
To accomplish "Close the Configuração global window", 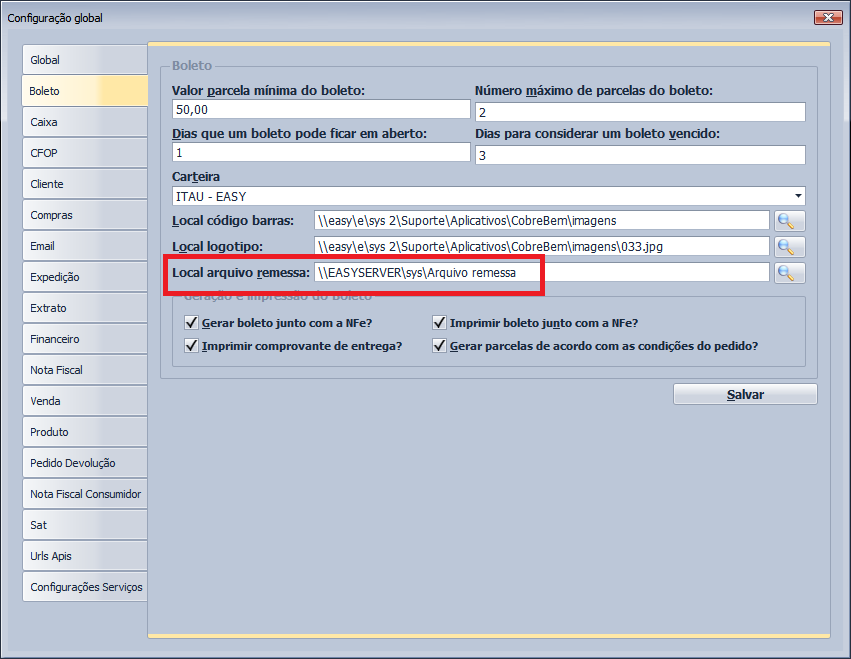I will [x=827, y=17].
